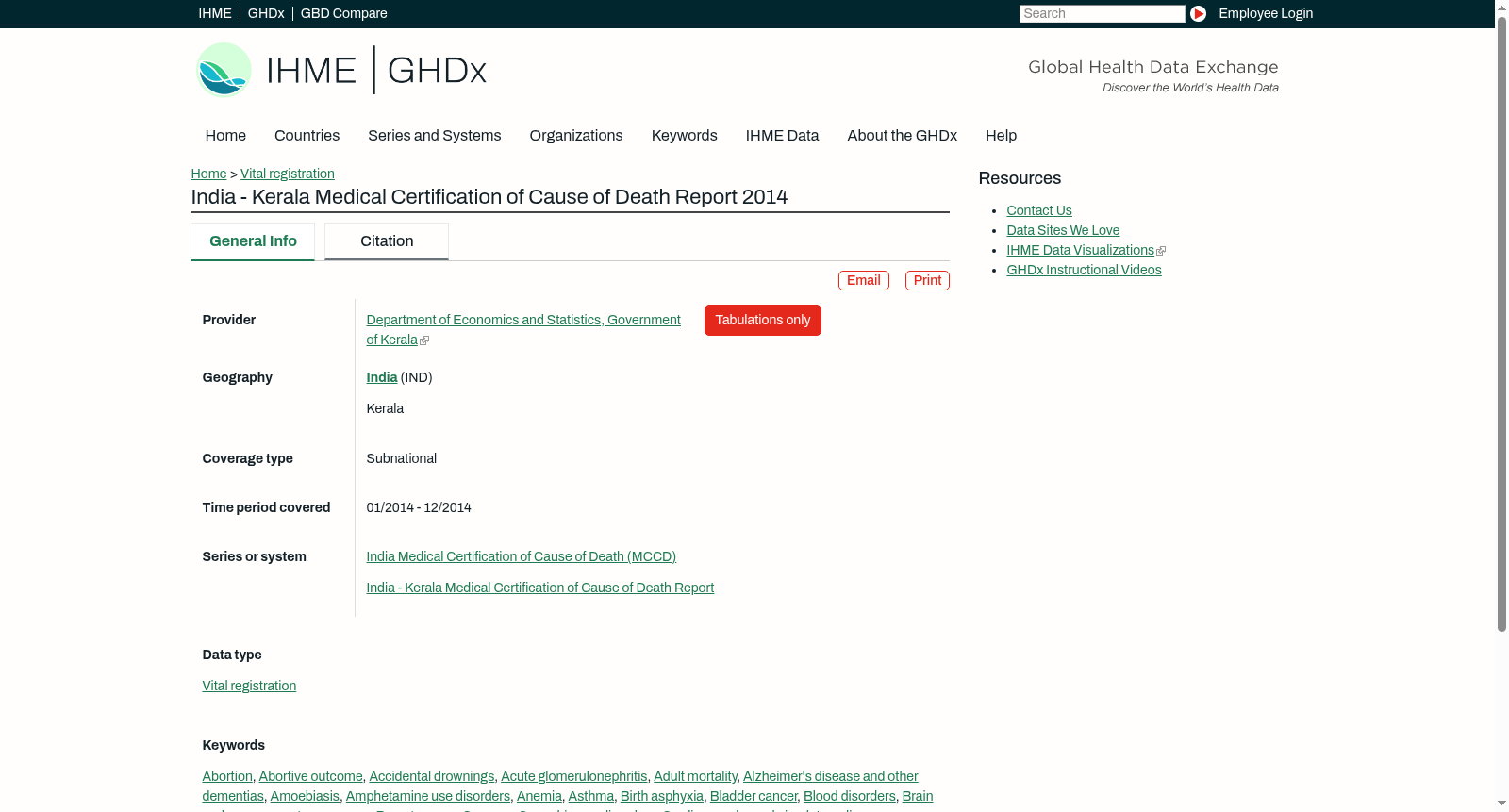Click the Asthma keyword link

click(591, 797)
